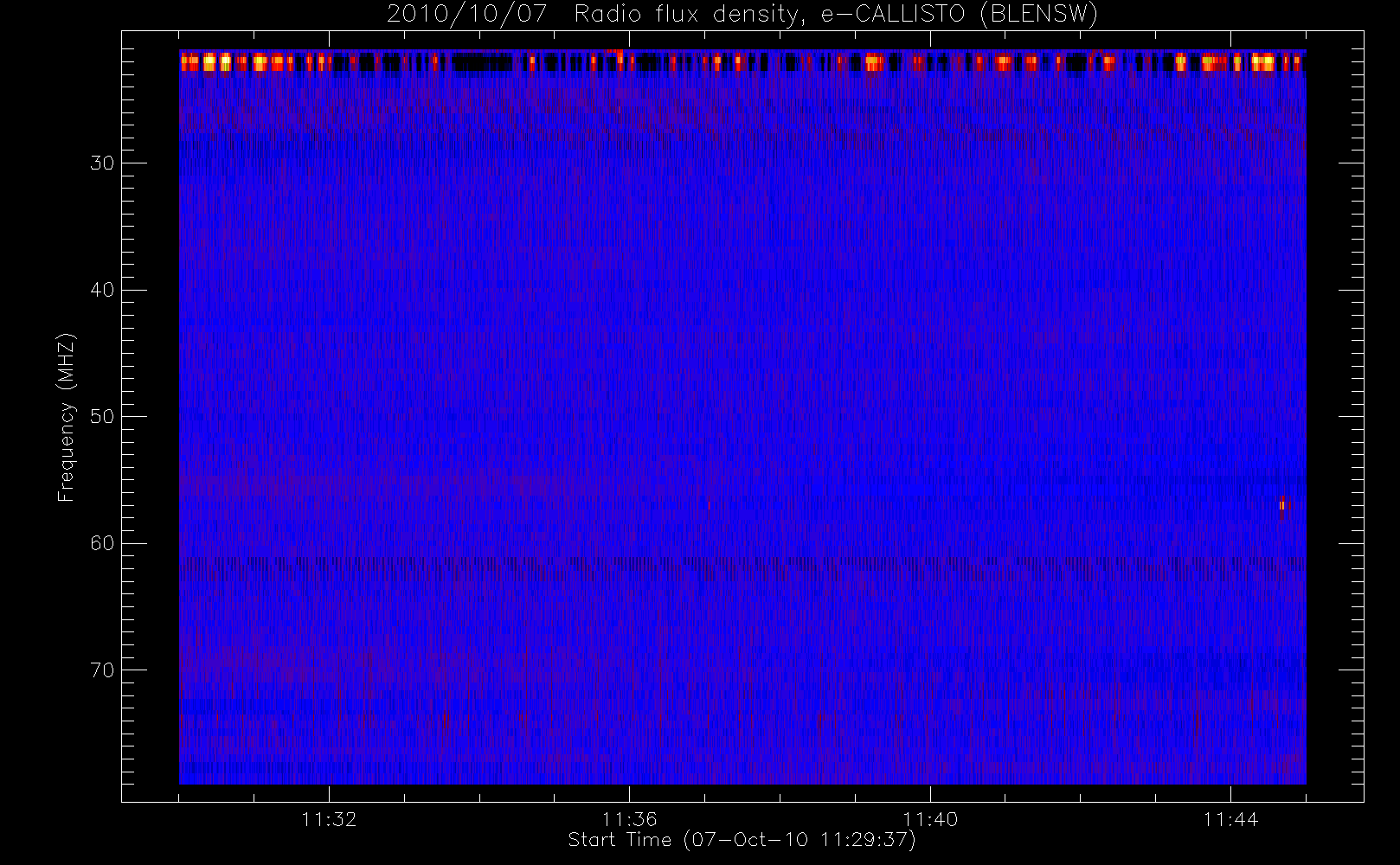The image size is (1400, 865).
Task: Click the 'Start Time (07-Oct-10 11:29:37)' label
Action: [742, 840]
